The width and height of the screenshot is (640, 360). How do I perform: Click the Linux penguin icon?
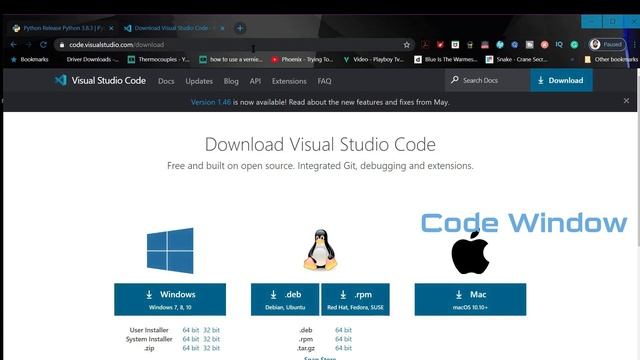point(320,250)
